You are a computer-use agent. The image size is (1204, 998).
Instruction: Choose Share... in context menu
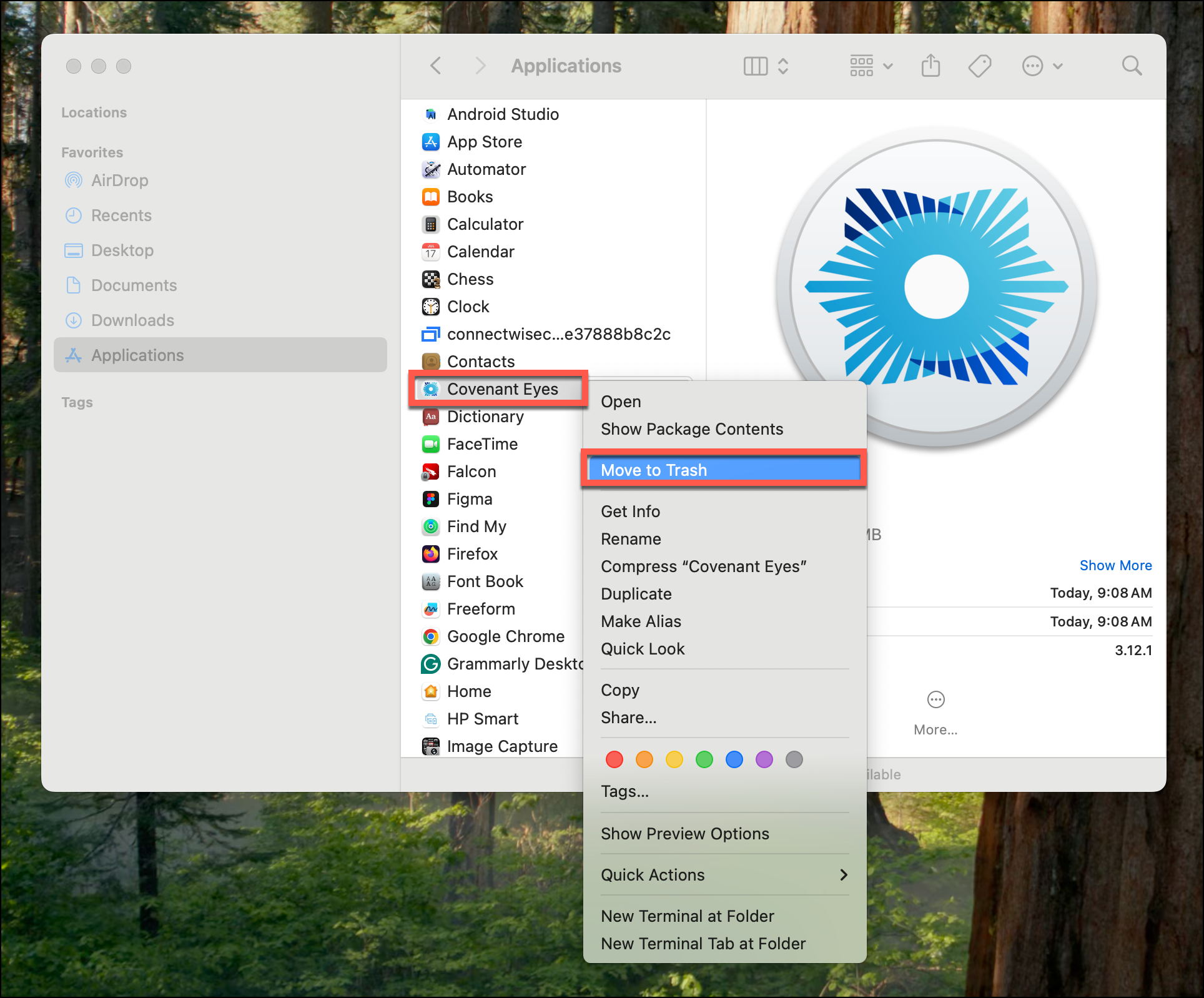tap(724, 718)
